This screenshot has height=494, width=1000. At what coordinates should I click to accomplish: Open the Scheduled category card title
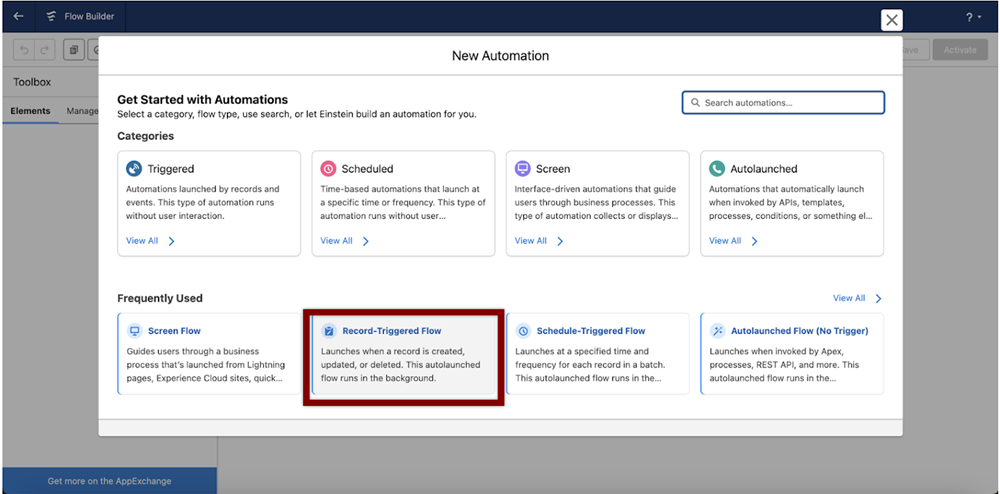pos(367,169)
